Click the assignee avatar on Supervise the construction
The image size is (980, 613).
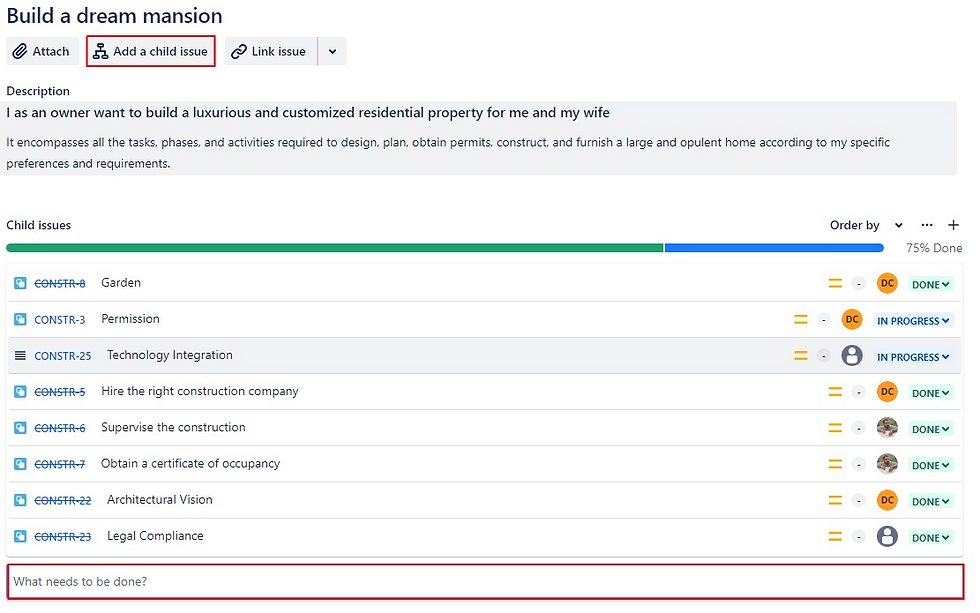[x=887, y=428]
